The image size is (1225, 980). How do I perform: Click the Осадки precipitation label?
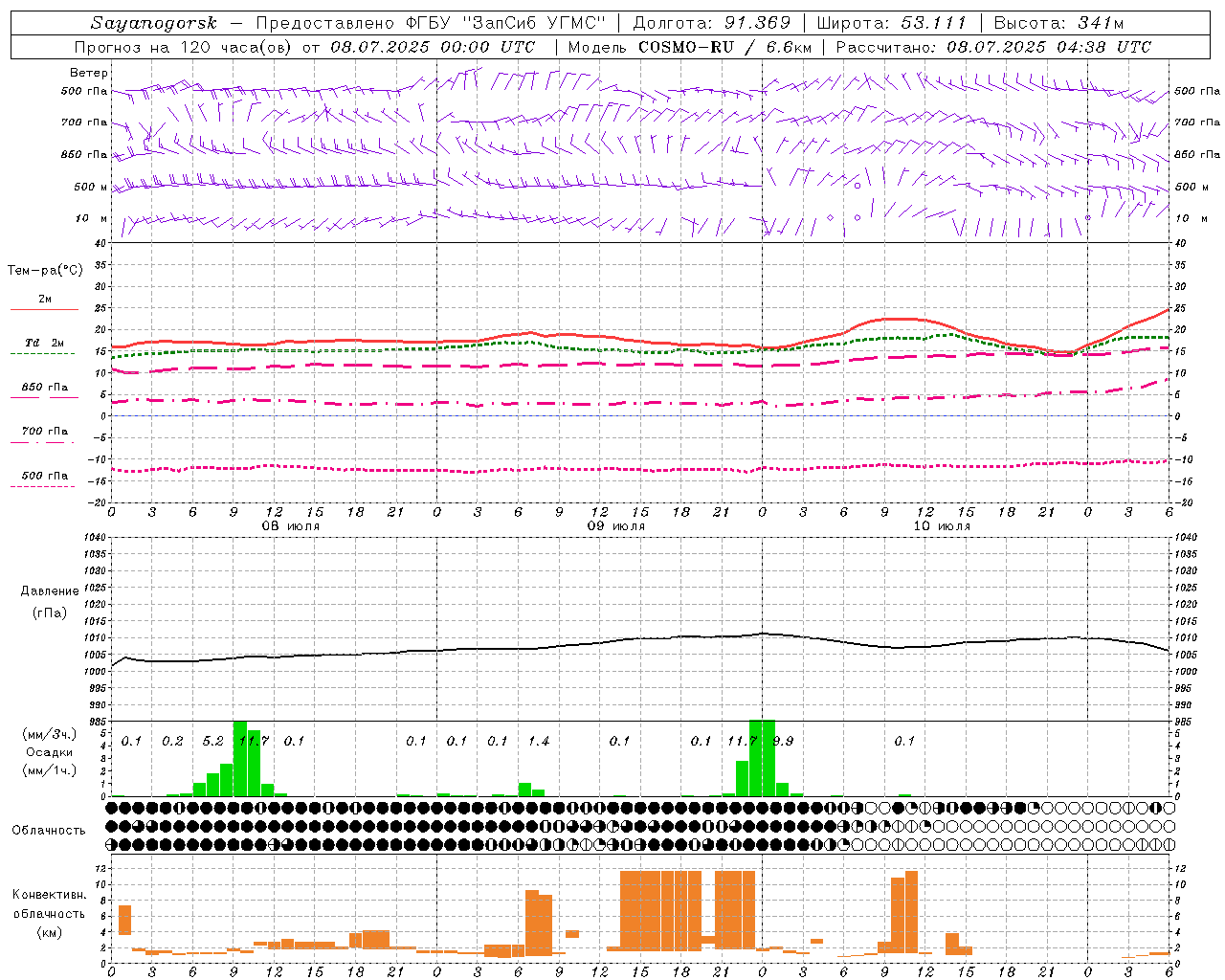[x=49, y=752]
